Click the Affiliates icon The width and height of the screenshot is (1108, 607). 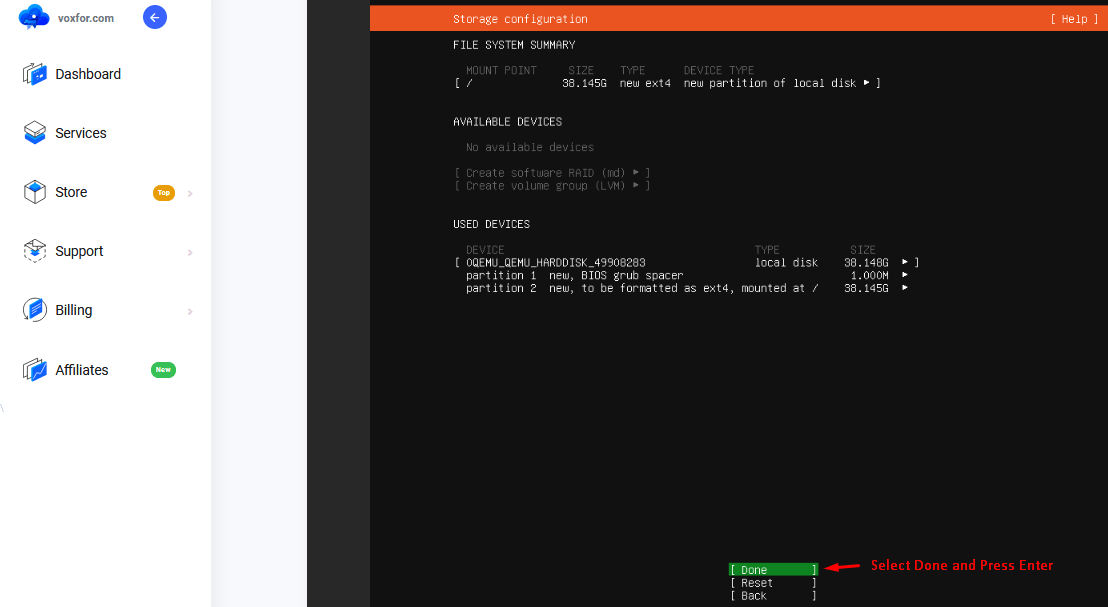33,369
